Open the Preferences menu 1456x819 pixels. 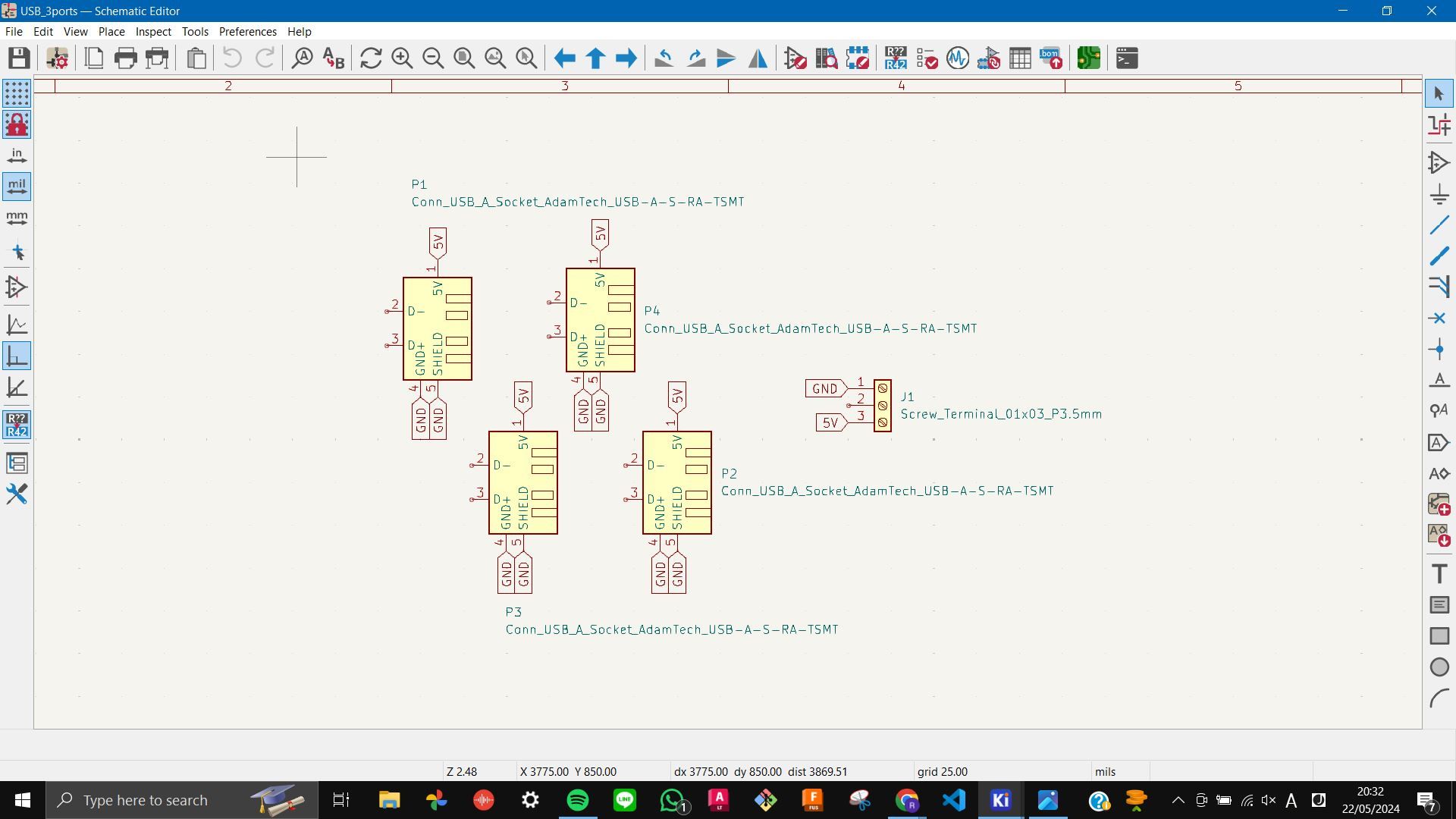[x=247, y=31]
